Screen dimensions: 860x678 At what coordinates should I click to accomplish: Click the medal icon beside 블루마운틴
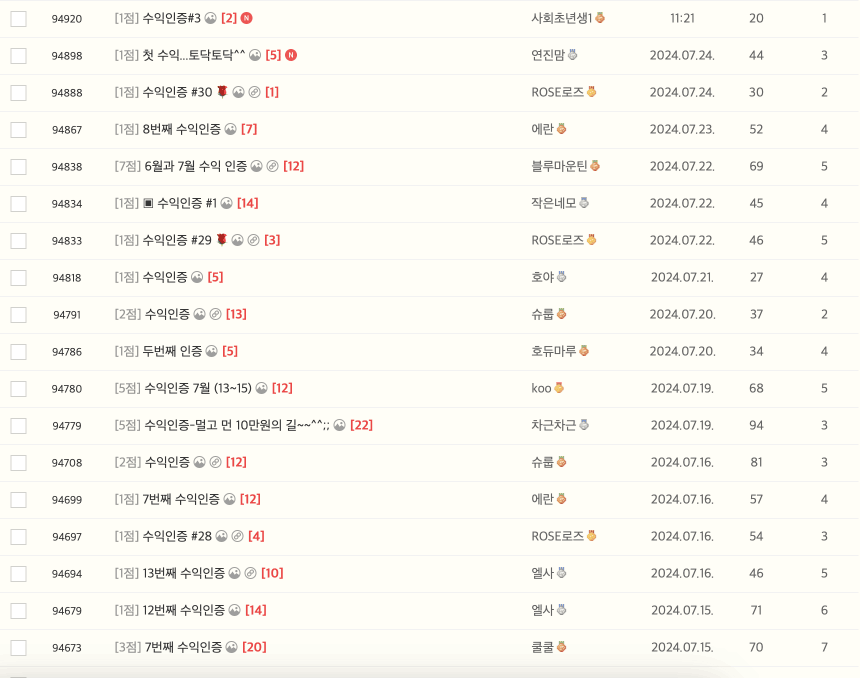(595, 167)
